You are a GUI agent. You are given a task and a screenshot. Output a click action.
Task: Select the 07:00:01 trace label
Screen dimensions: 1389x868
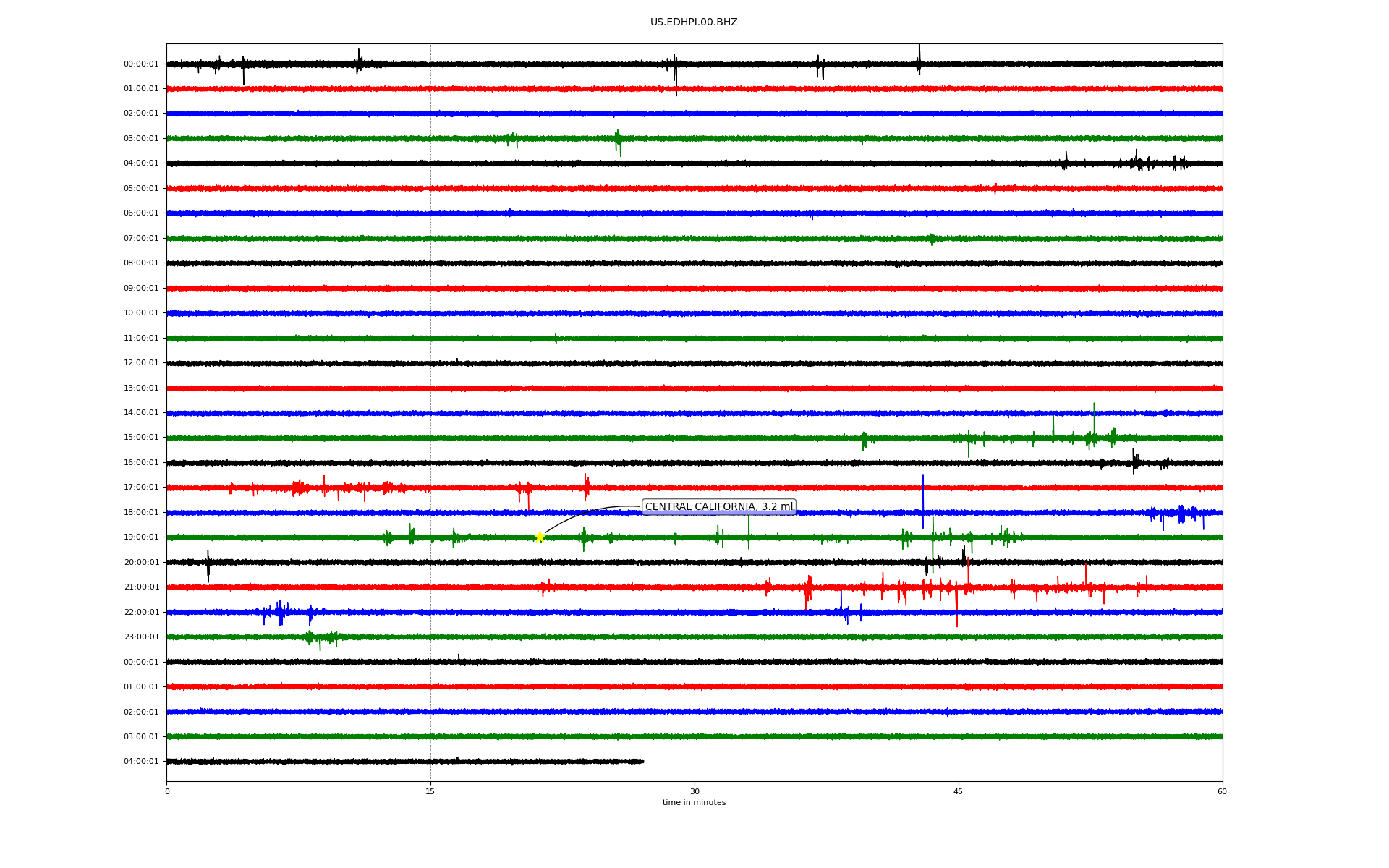point(141,239)
